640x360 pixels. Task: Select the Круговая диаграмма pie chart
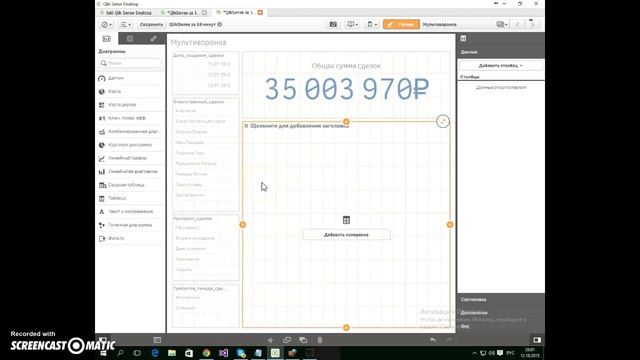[130, 145]
